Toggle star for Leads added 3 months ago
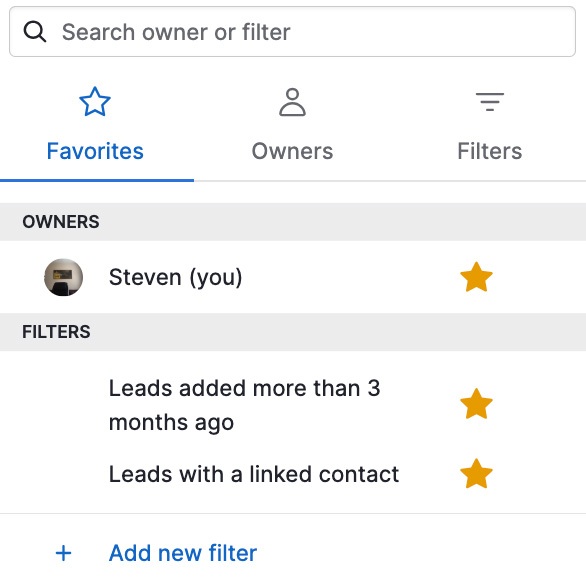This screenshot has height=588, width=586. tap(476, 404)
